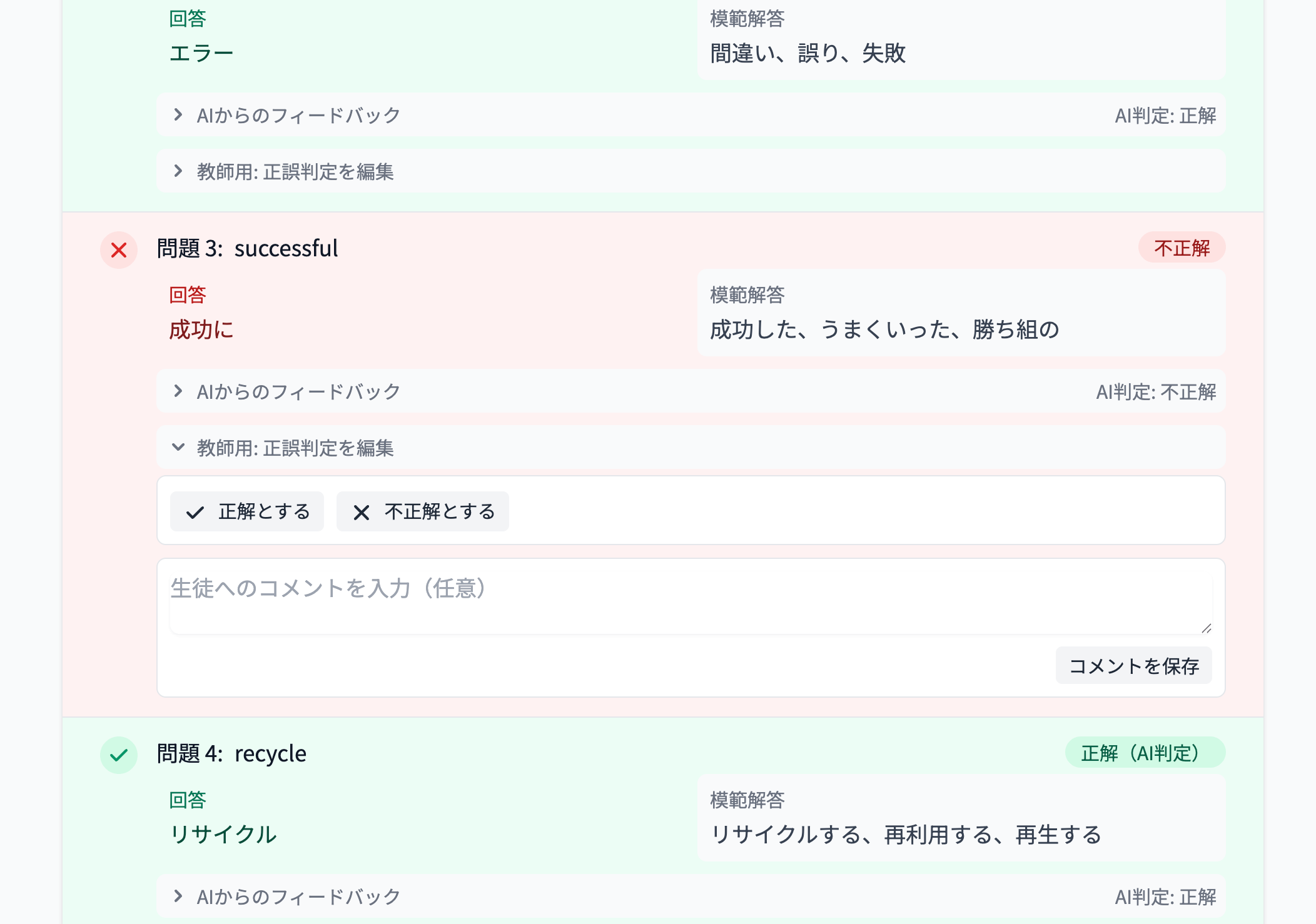The height and width of the screenshot is (924, 1316).
Task: Expand AIからのフィードバック for 問題 4 recycle
Action: pos(691,896)
